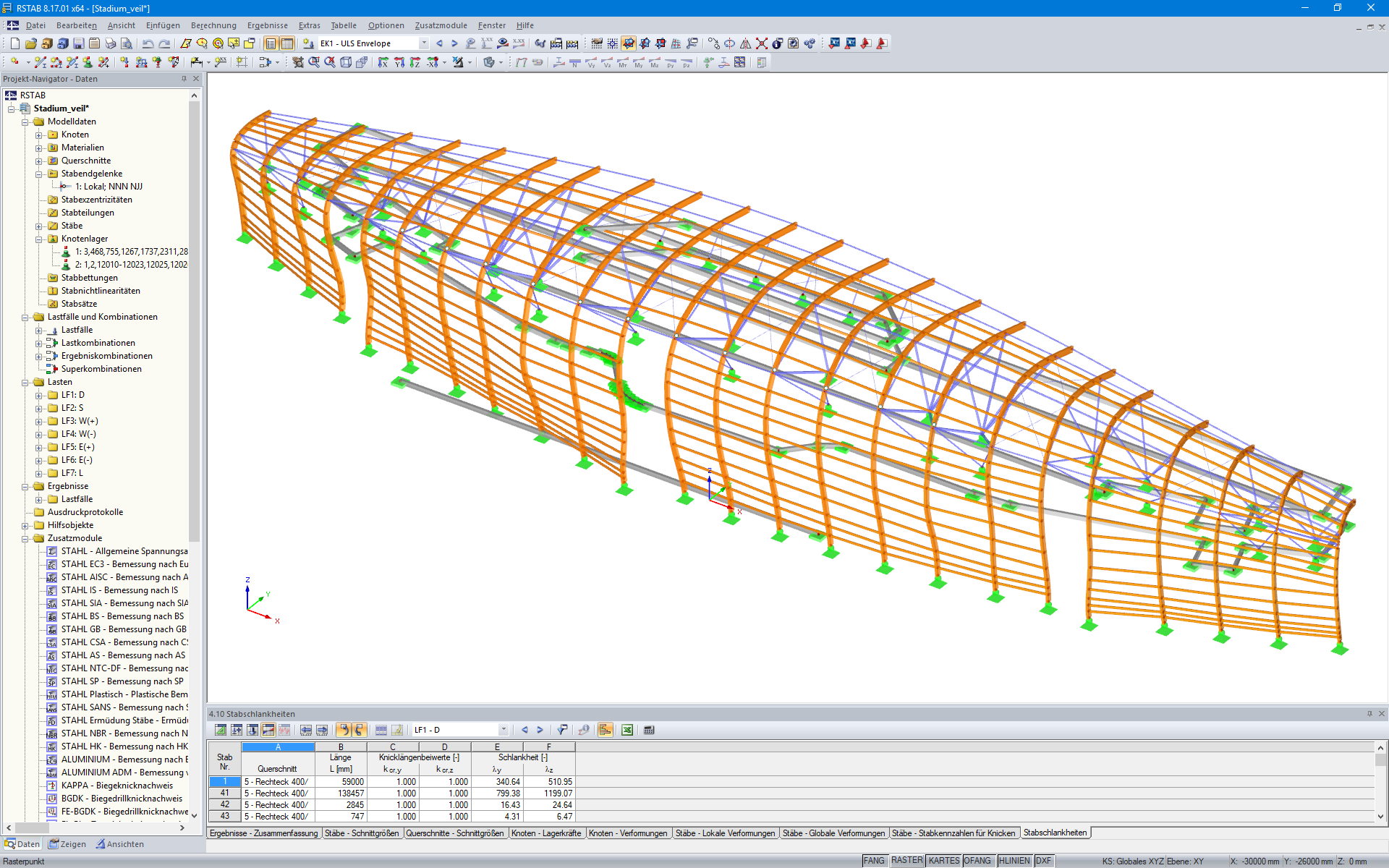Open the Berechnung menu
This screenshot has width=1389, height=868.
click(x=213, y=25)
